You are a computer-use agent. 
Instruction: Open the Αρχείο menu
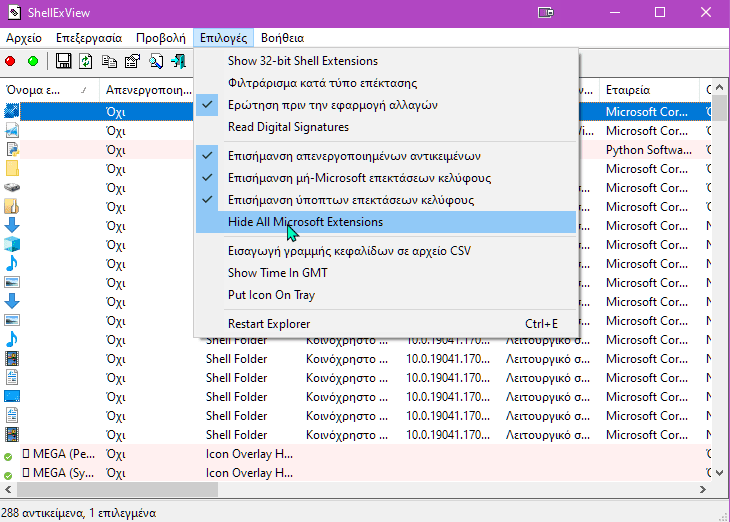point(24,38)
